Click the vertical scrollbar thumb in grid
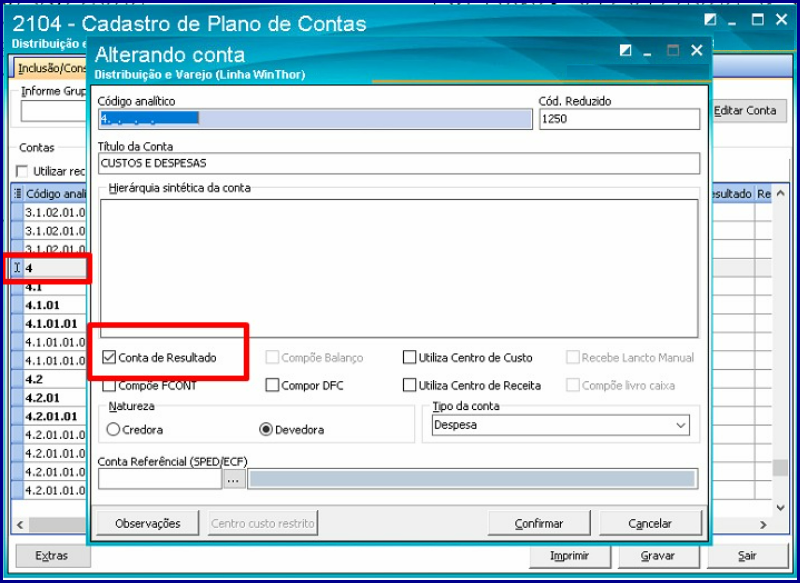 [780, 467]
